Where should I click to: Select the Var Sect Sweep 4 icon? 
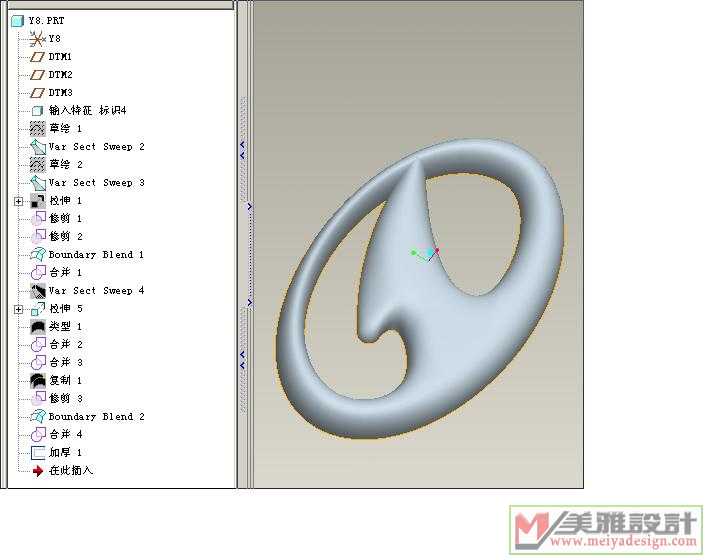37,291
